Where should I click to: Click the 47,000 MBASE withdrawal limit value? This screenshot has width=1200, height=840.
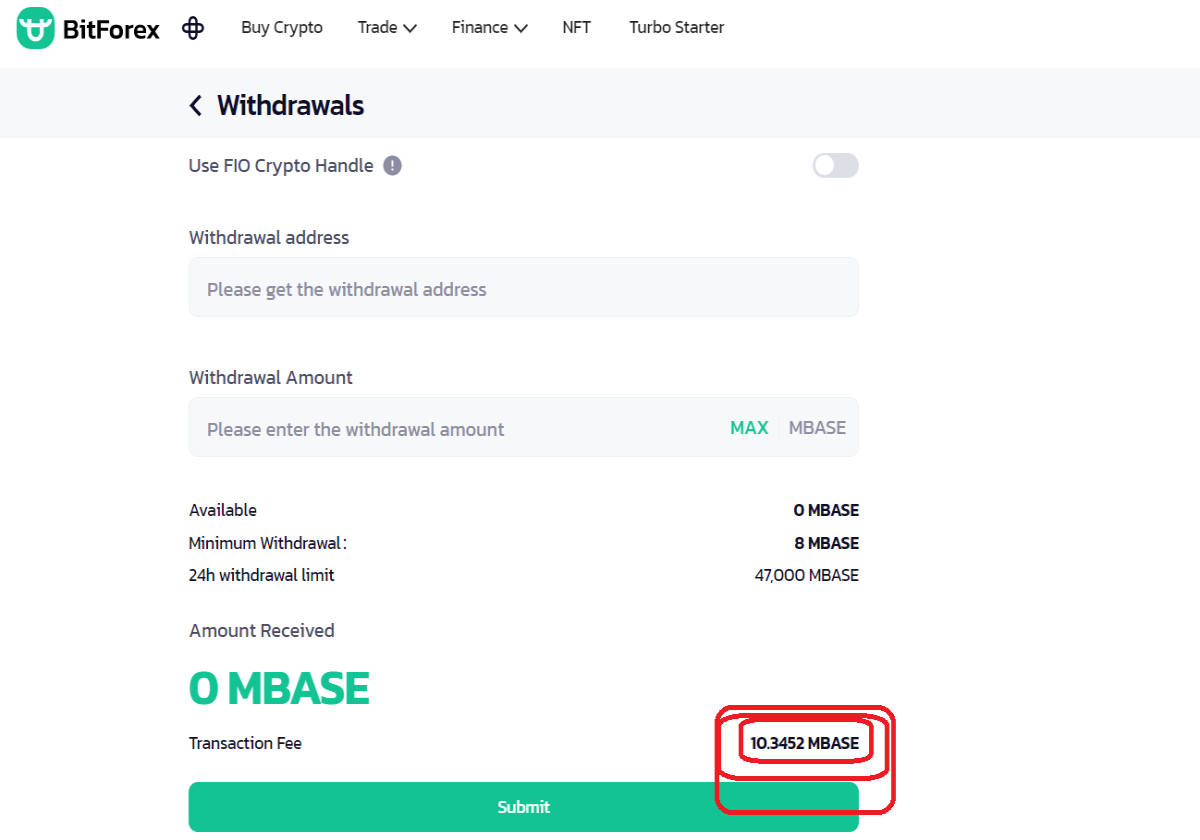point(807,576)
